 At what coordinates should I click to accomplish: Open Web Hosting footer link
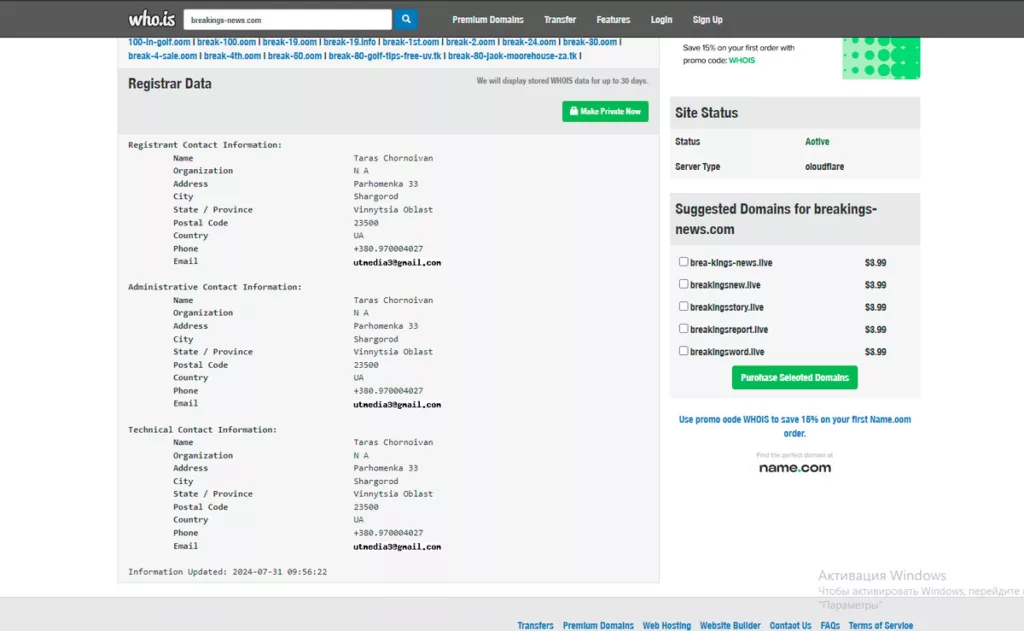[x=666, y=625]
